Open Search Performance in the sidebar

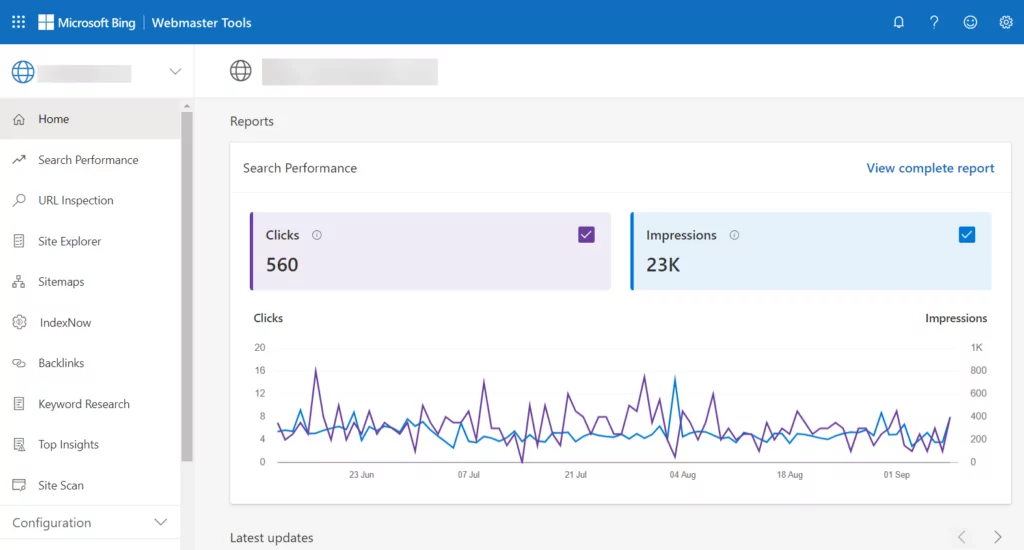point(90,159)
